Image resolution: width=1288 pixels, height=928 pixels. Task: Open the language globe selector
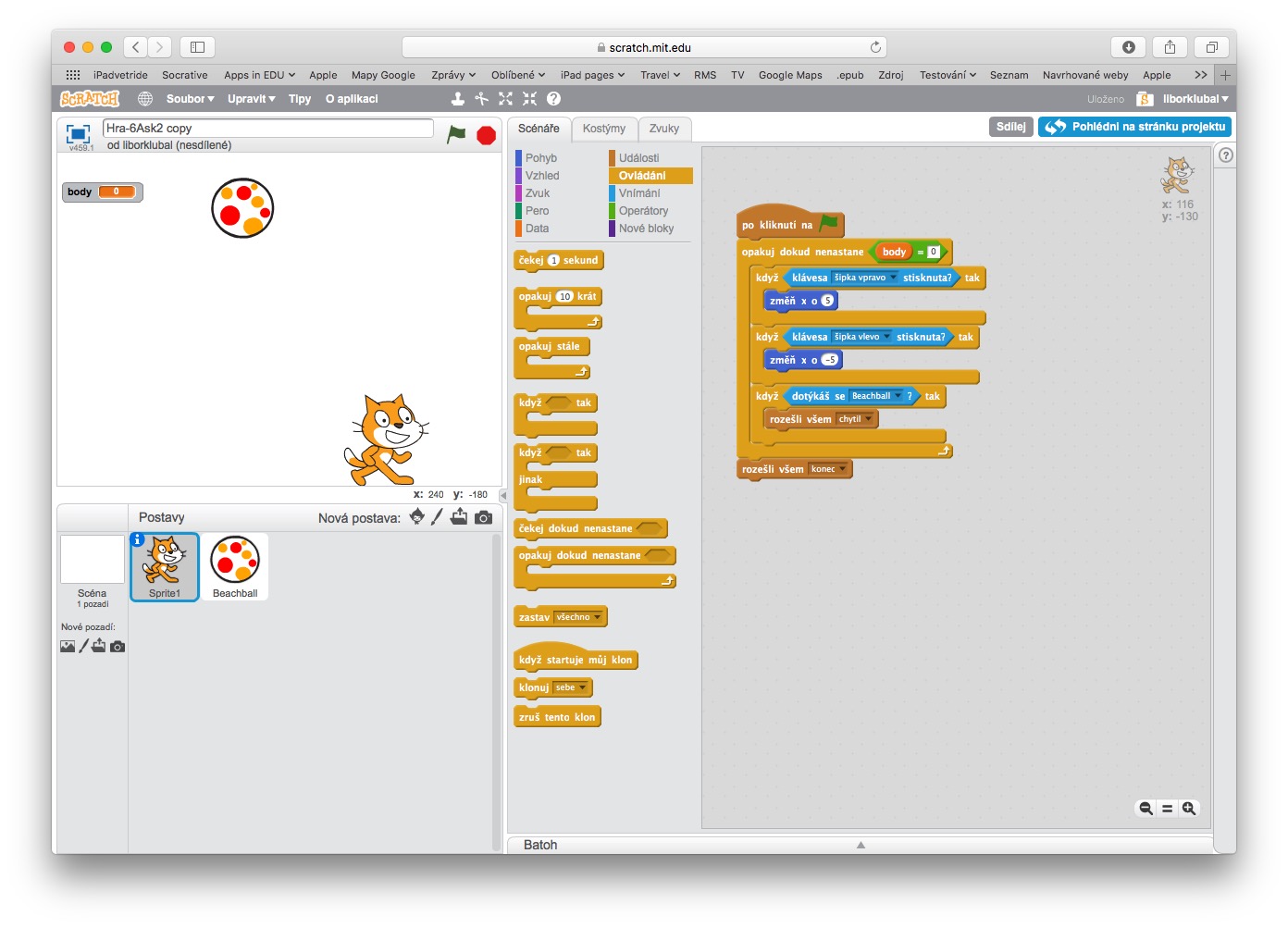tap(144, 98)
